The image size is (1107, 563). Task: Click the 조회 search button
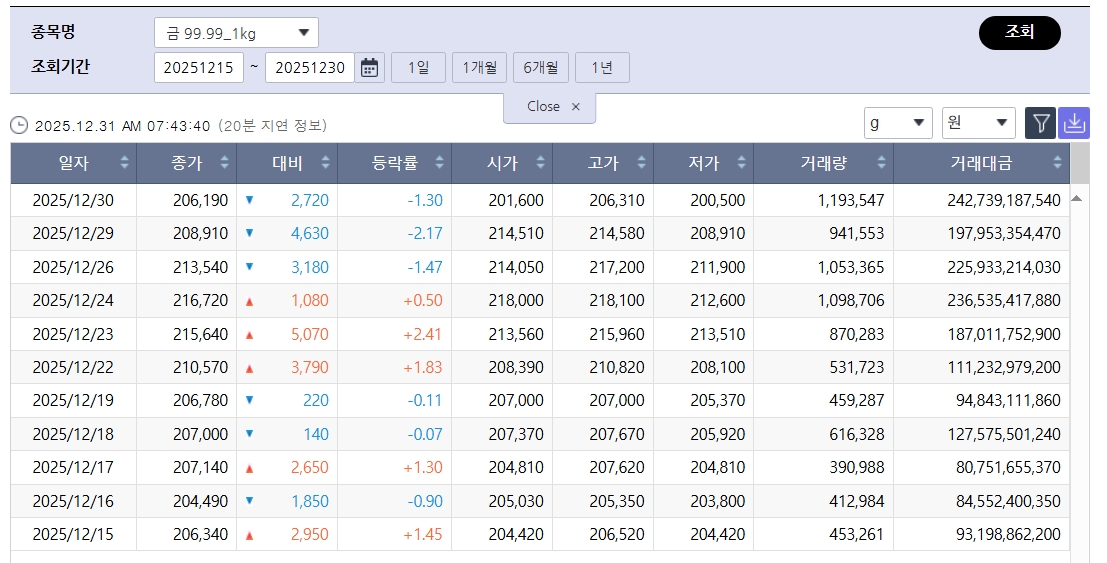(1019, 32)
